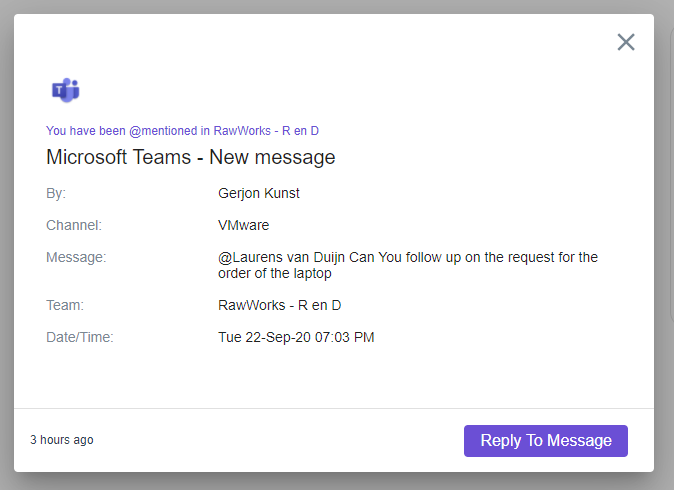This screenshot has width=674, height=490.
Task: Open the '@mentioned in RawWorks - R en D' link
Action: pyautogui.click(x=182, y=131)
